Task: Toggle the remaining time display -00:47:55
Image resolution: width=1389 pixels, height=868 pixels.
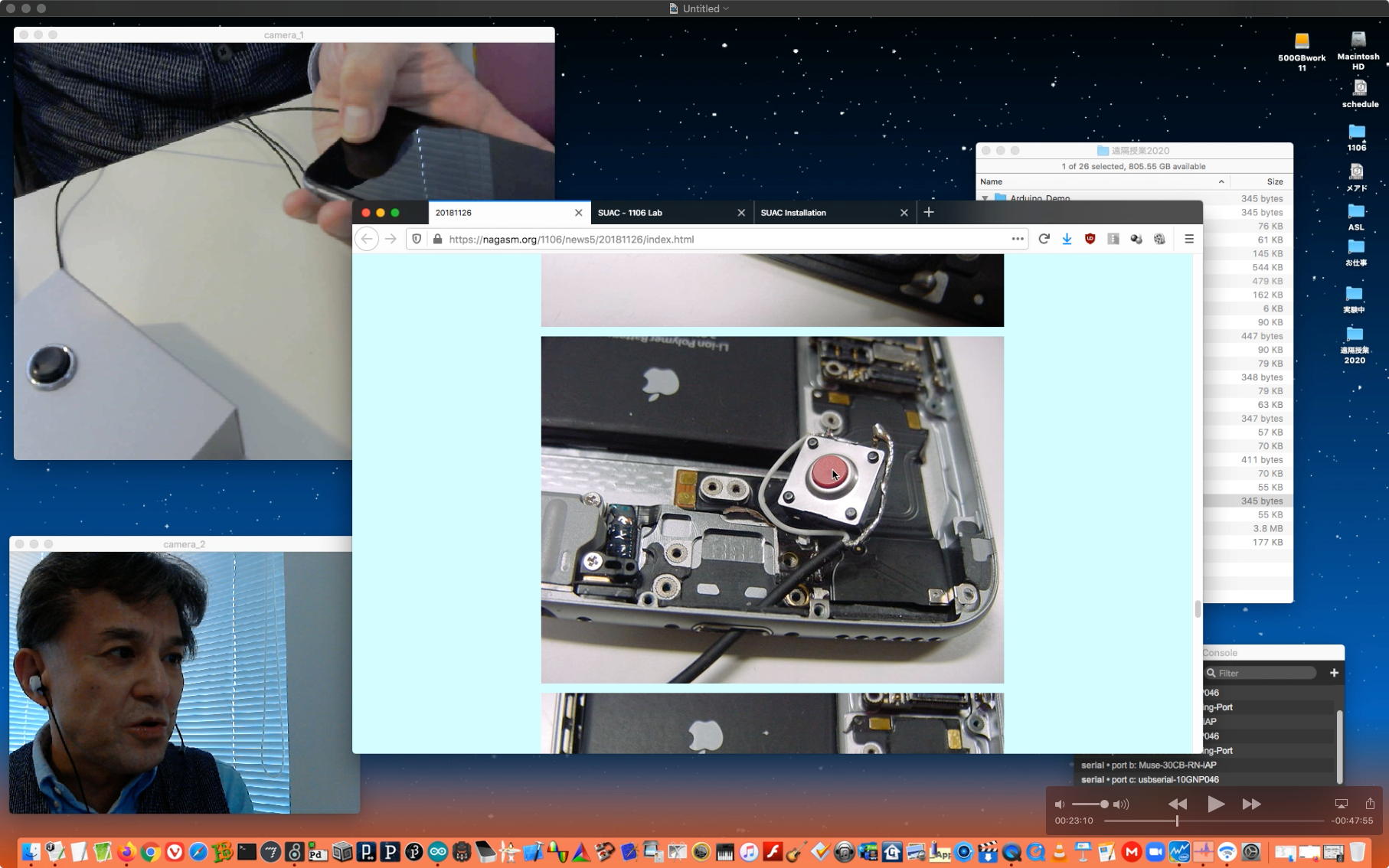Action: [x=1352, y=821]
